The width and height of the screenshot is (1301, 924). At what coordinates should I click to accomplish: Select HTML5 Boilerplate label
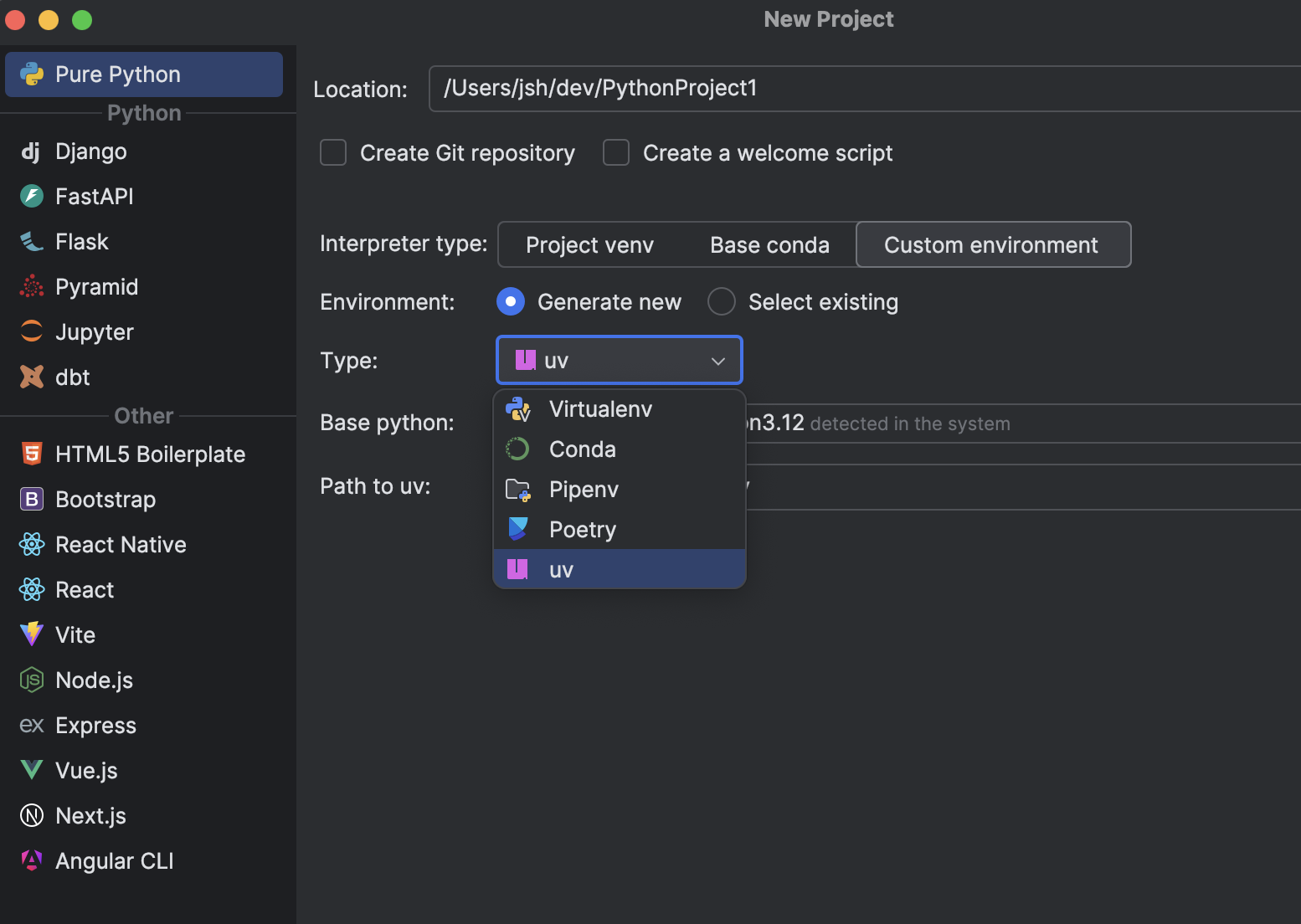click(151, 454)
